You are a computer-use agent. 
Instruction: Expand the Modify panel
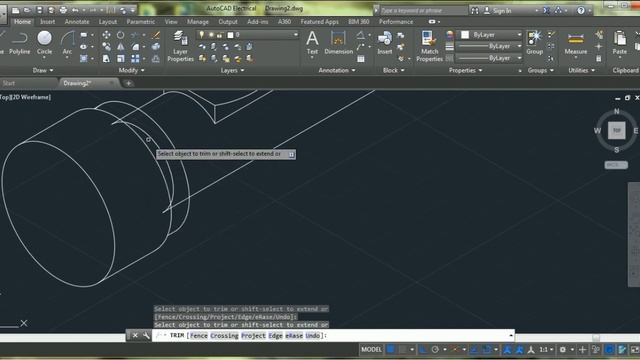[x=131, y=70]
